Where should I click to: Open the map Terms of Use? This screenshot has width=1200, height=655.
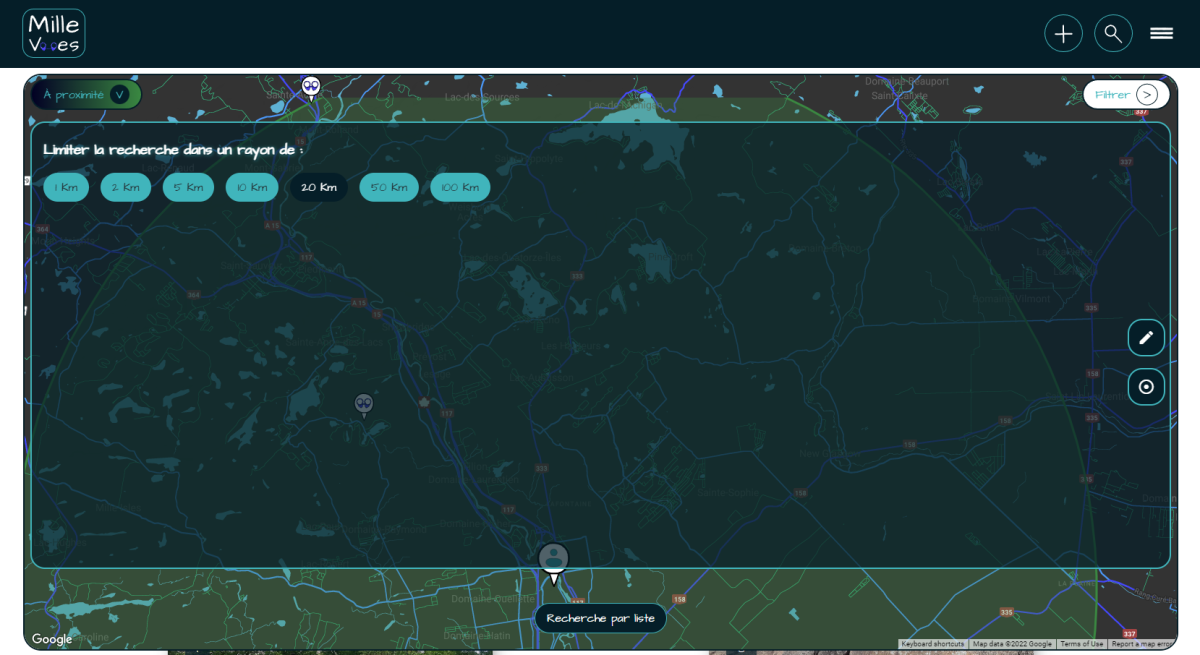[1082, 644]
